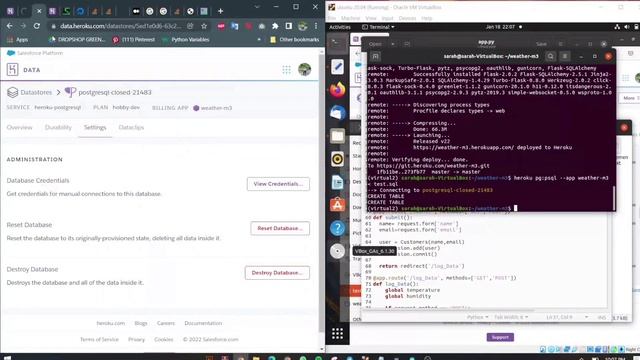Go back in Chrome browser
Image resolution: width=640 pixels, height=360 pixels.
pos(9,26)
